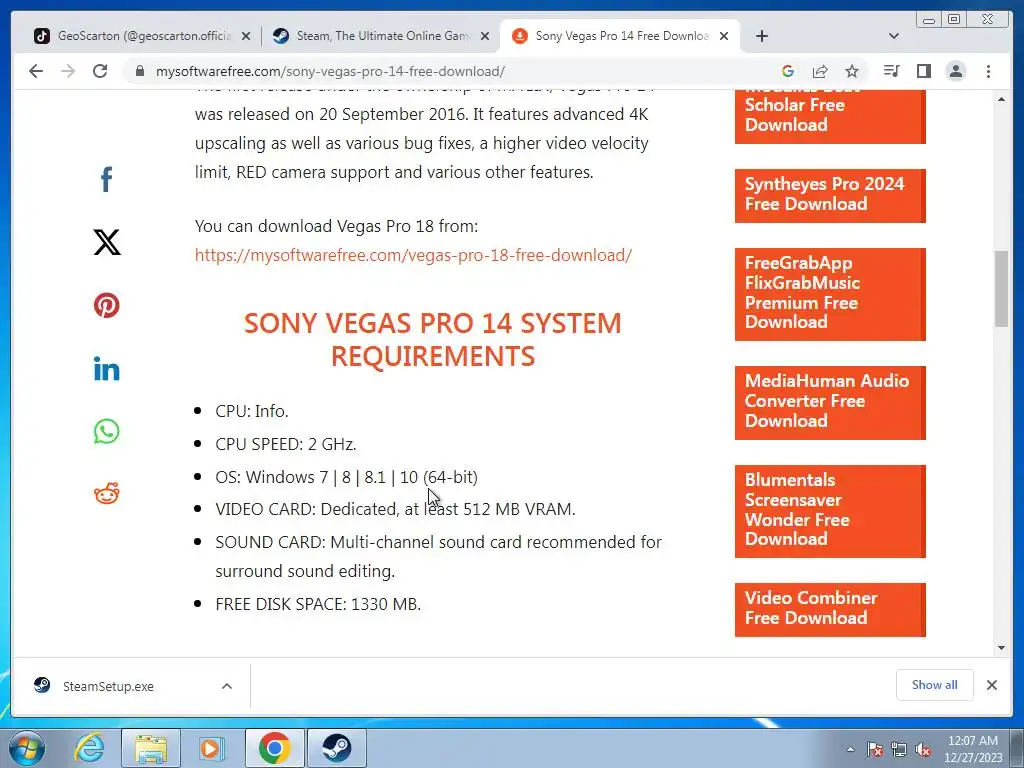Click 'CPU SPEED: 2 GHz.' text
Screen dimensions: 1024x768
pyautogui.click(x=286, y=444)
